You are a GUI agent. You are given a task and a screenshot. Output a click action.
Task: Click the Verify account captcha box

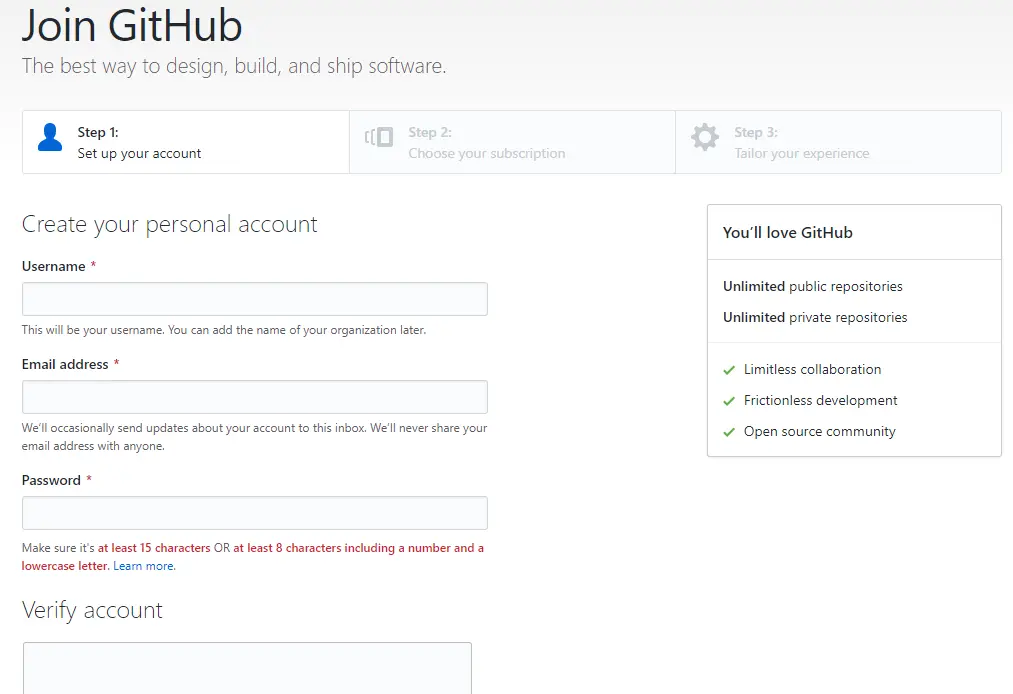[247, 668]
